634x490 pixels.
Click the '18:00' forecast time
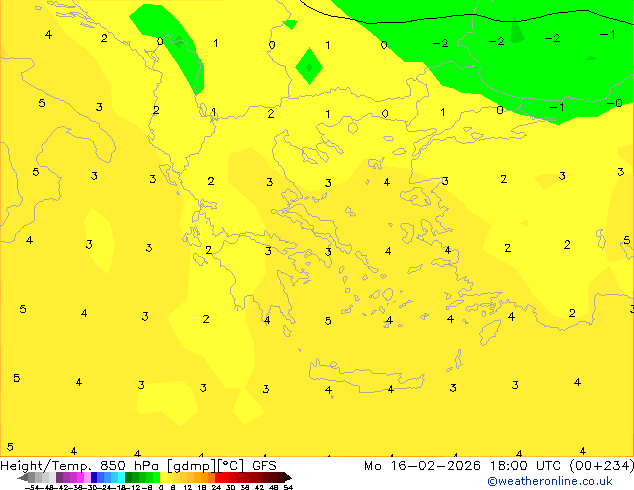tap(508, 466)
